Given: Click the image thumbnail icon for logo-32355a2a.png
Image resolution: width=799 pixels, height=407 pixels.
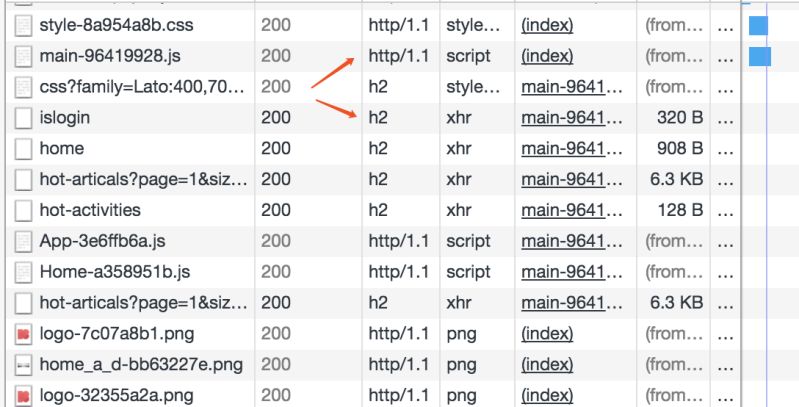Looking at the screenshot, I should [x=23, y=396].
